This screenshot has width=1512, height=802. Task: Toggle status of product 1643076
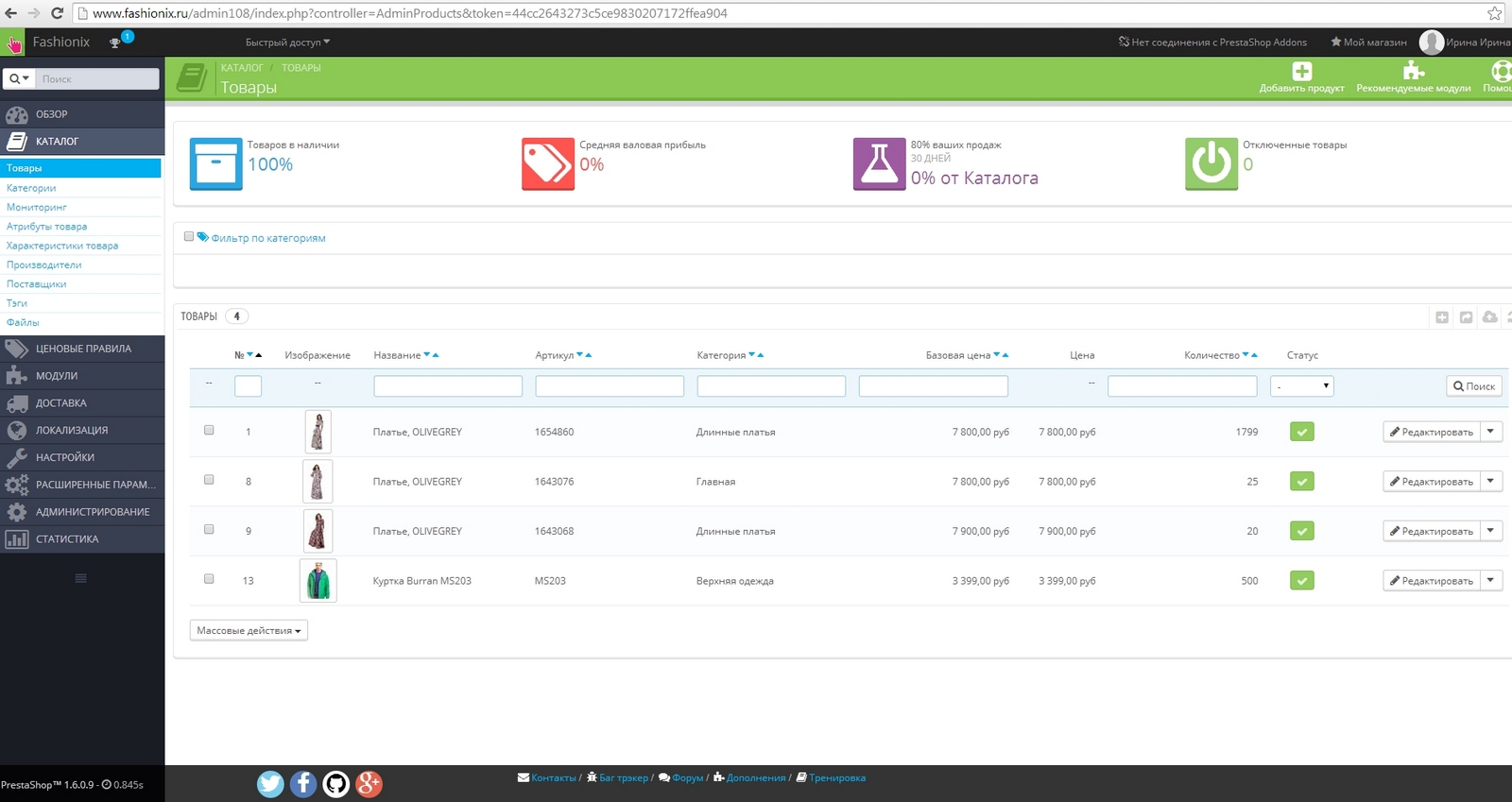1302,482
